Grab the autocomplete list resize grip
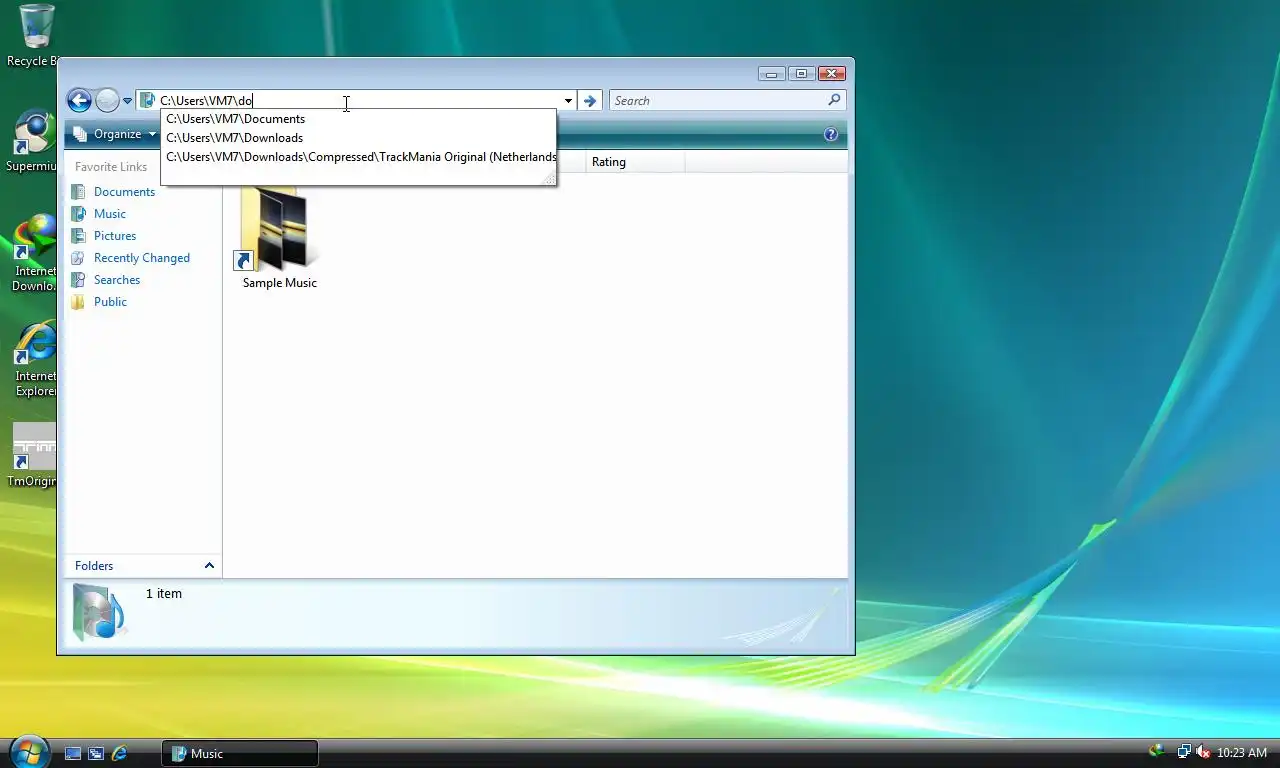The height and width of the screenshot is (768, 1280). pyautogui.click(x=548, y=178)
